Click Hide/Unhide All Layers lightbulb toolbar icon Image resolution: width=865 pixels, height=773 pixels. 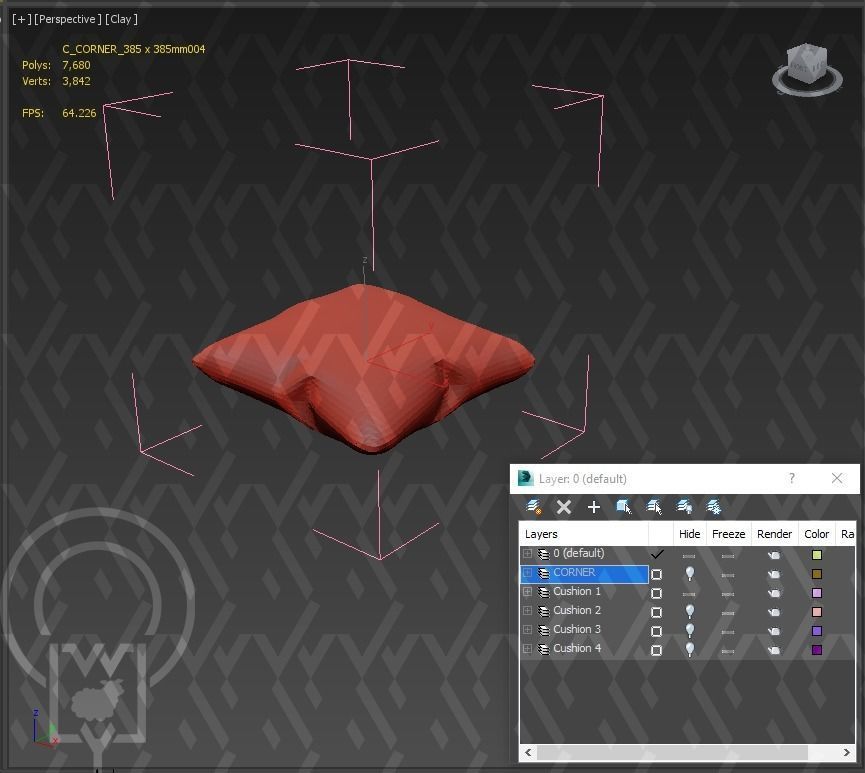click(x=684, y=507)
